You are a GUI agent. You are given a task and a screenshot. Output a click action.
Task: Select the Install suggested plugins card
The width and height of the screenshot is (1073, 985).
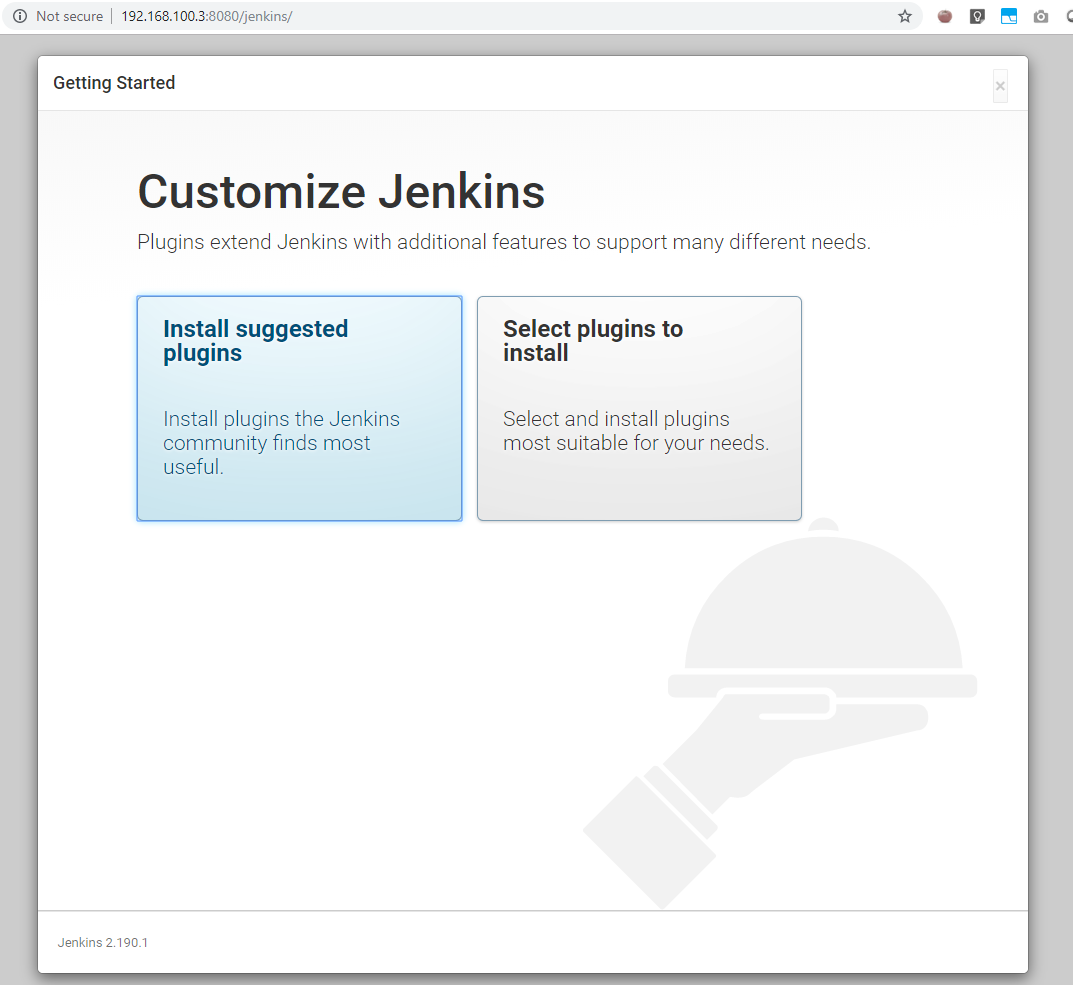click(298, 408)
